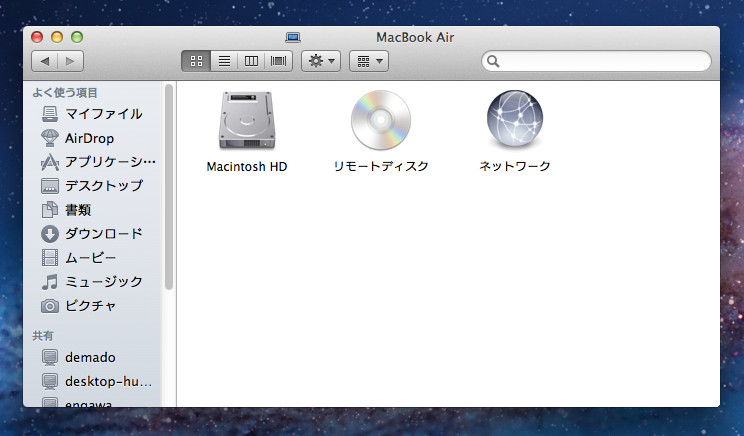Switch to icon view
The width and height of the screenshot is (744, 436).
pos(196,61)
